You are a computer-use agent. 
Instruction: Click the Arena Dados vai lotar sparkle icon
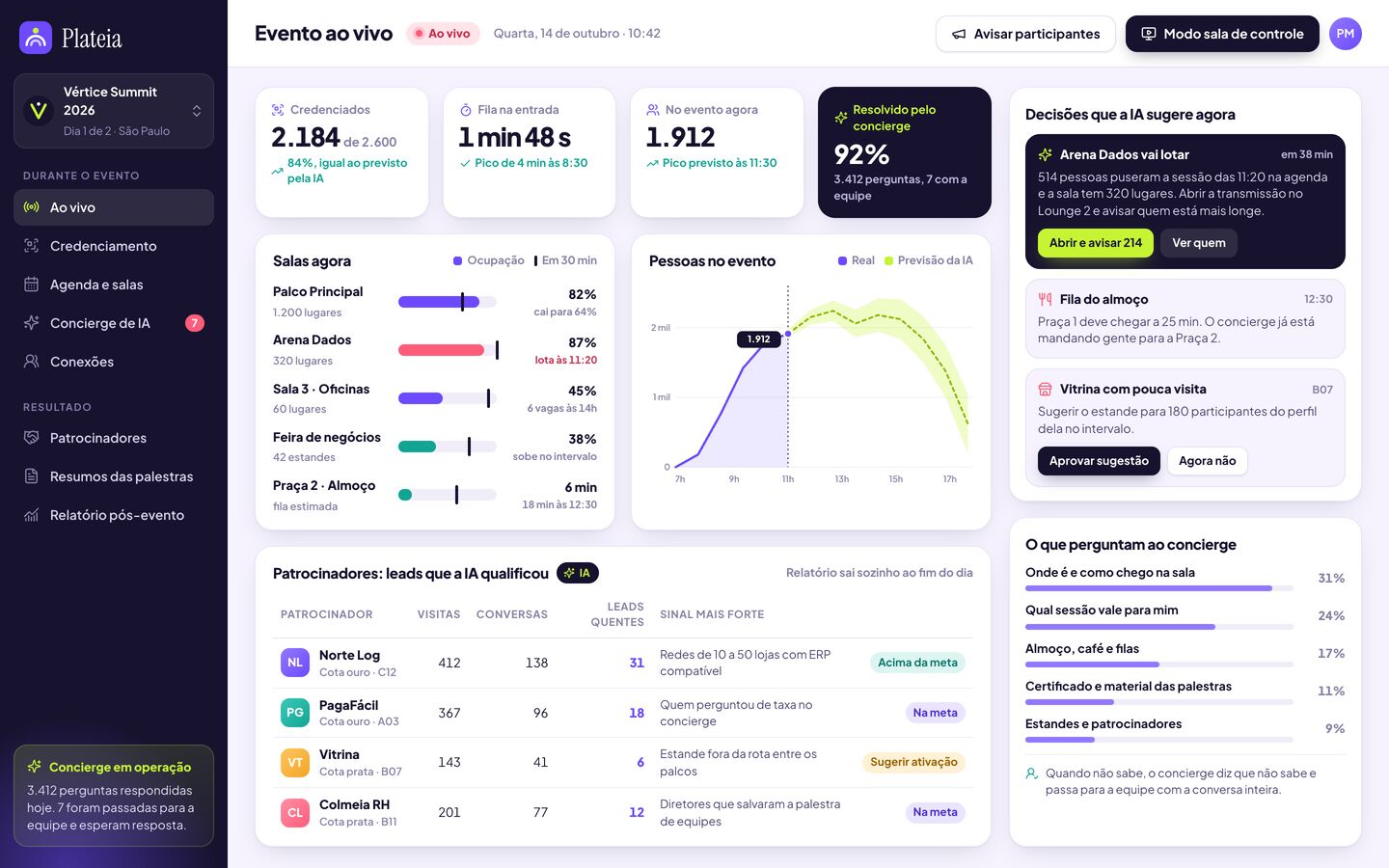1045,154
